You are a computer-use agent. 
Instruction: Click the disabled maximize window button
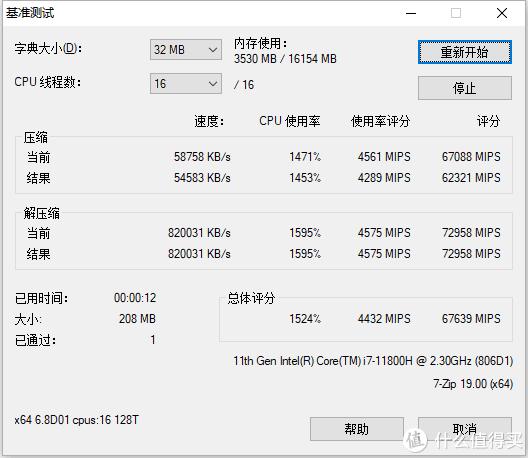pos(456,13)
